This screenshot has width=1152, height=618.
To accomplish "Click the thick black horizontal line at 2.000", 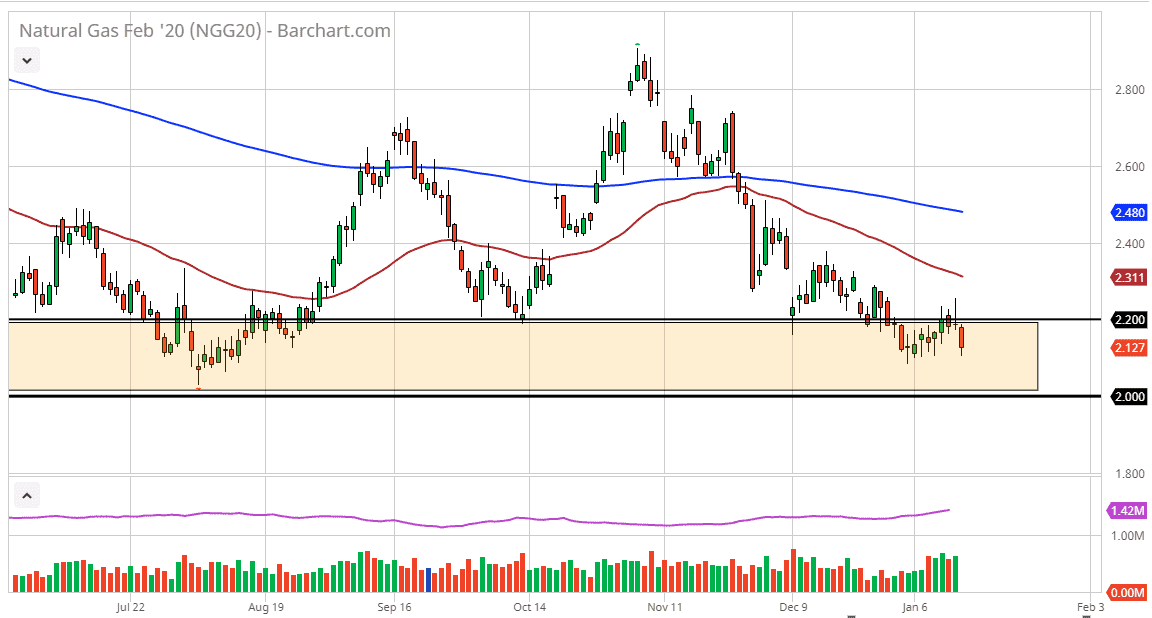I will click(500, 397).
